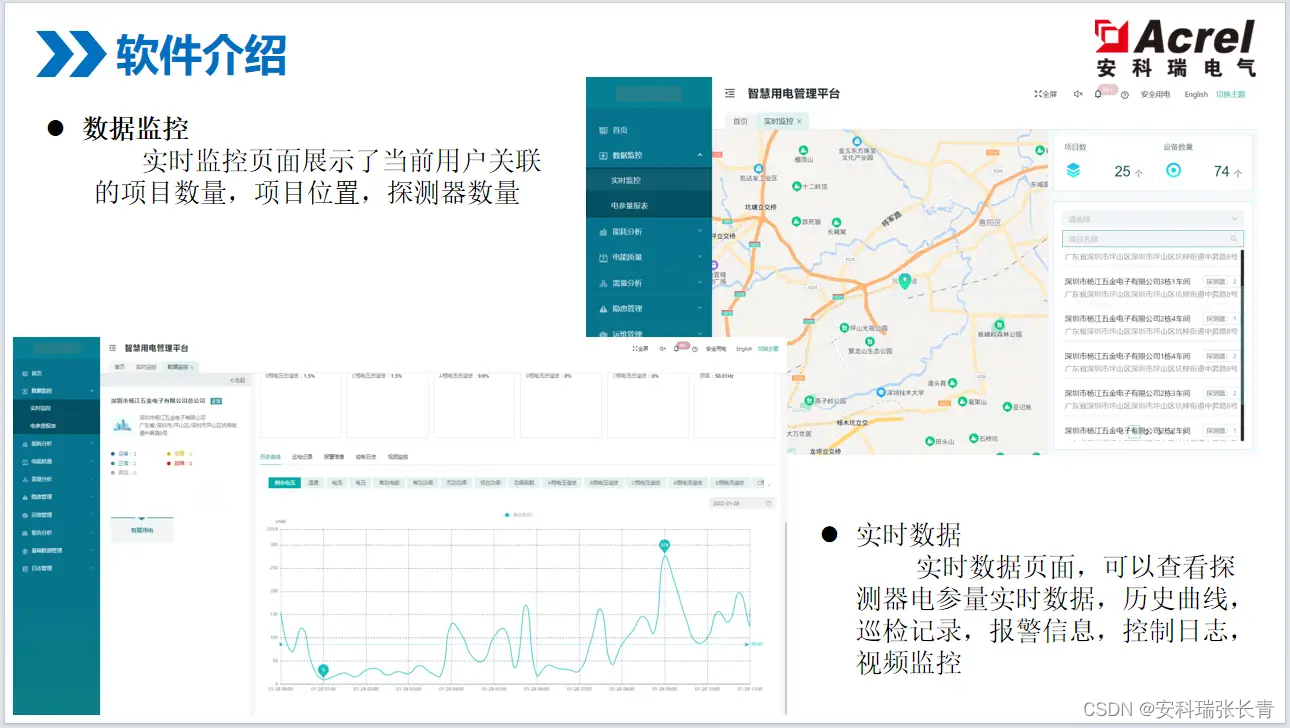Expand 基础数据管理 in data window sidebar
The height and width of the screenshot is (728, 1290).
pyautogui.click(x=56, y=550)
